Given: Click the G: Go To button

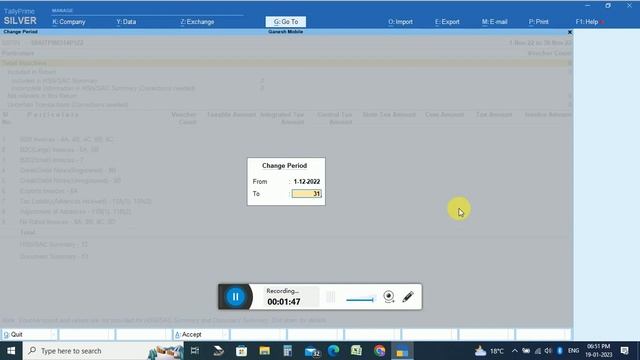Looking at the screenshot, I should (286, 22).
